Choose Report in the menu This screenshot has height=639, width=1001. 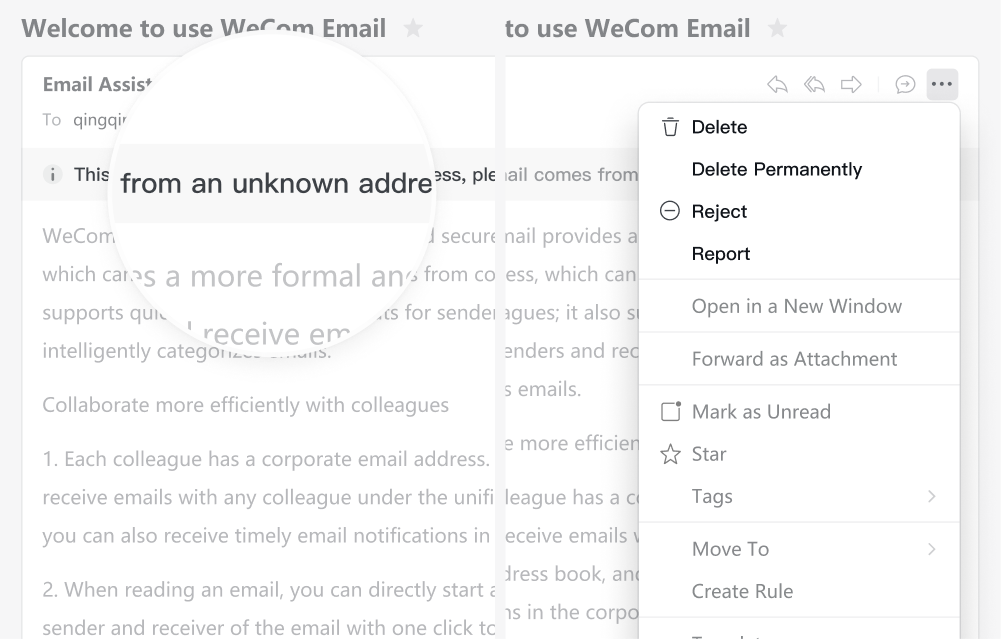point(721,253)
